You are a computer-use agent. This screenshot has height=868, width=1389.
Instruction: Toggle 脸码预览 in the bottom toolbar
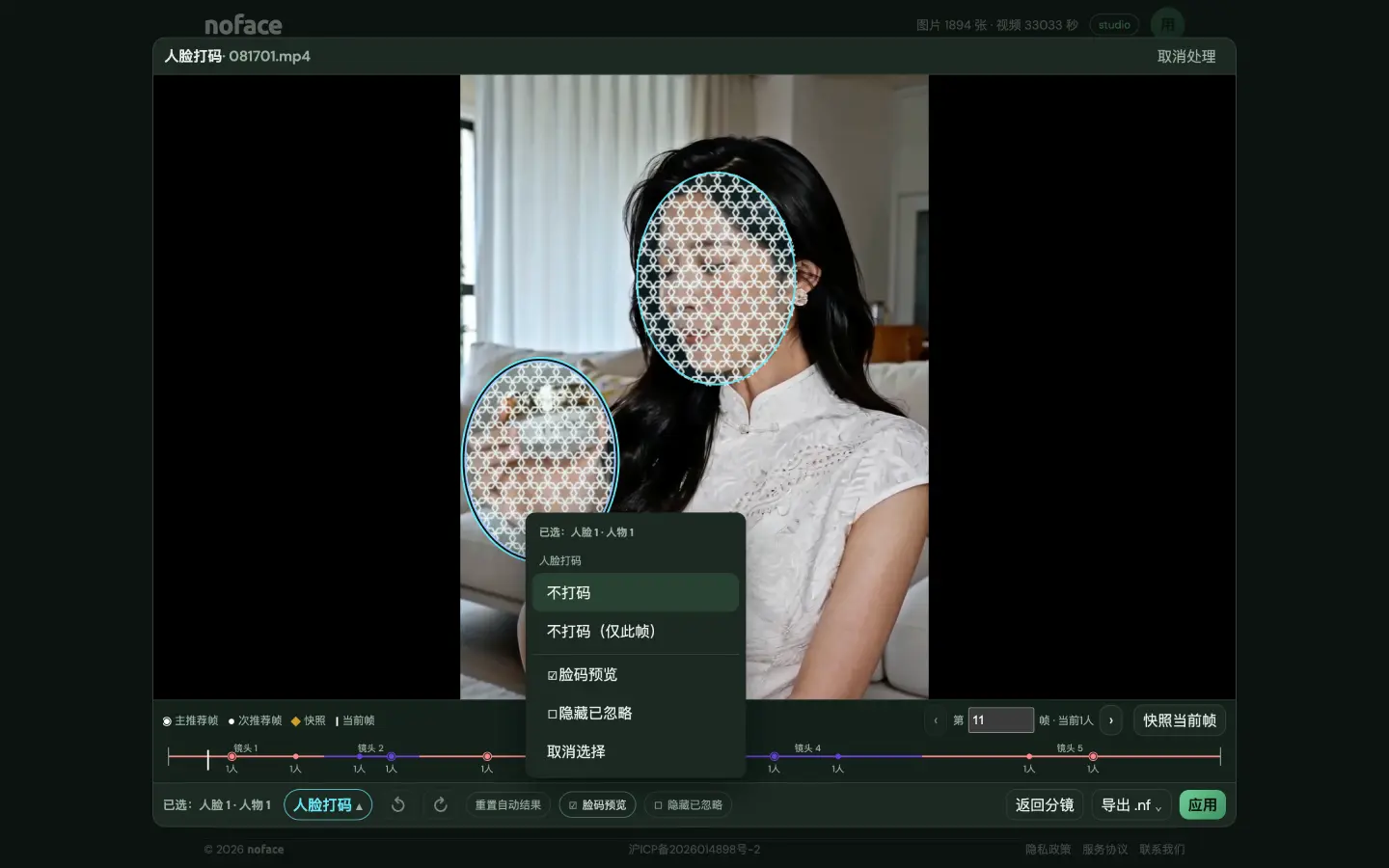click(x=597, y=804)
